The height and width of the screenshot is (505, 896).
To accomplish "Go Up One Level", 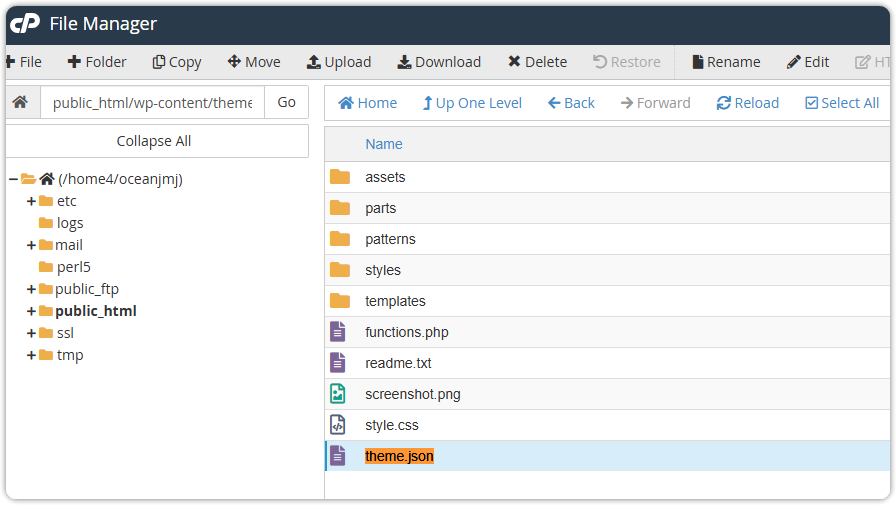I will [472, 103].
